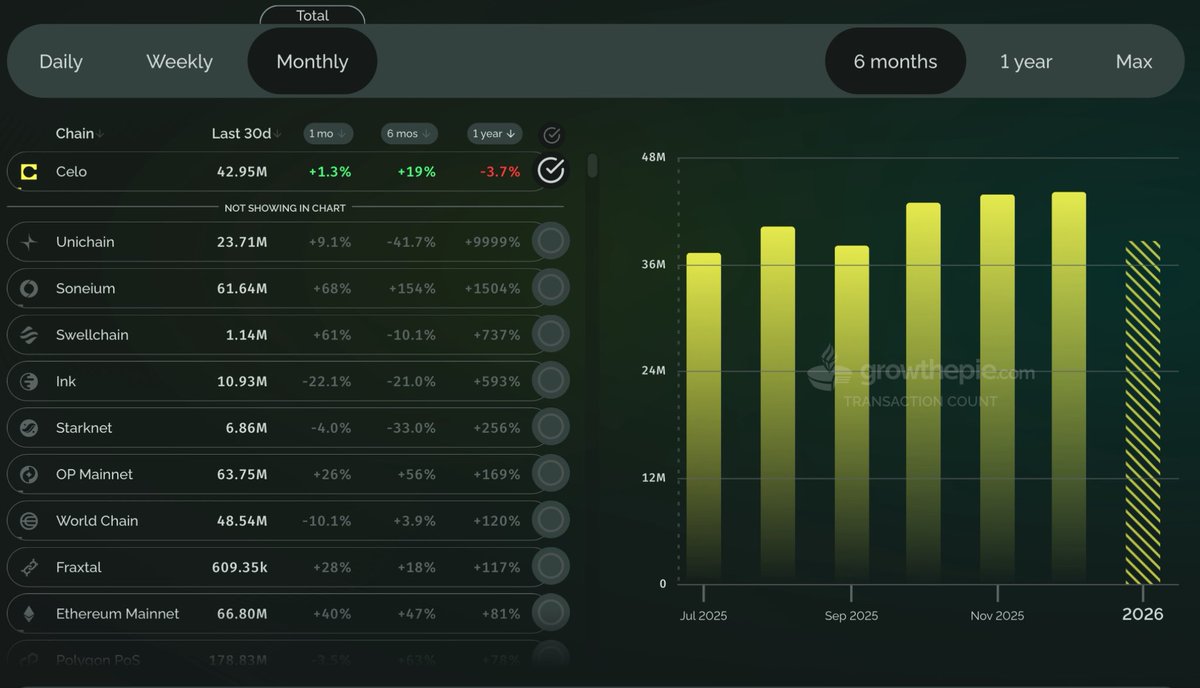Sort by 6 mos change column
This screenshot has height=688, width=1200.
409,134
